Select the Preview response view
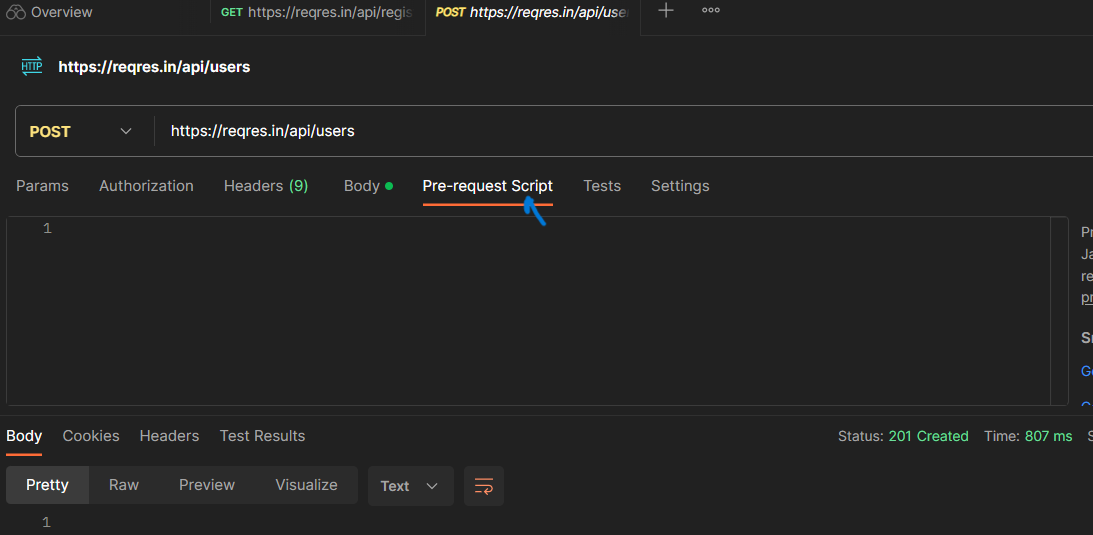Image resolution: width=1093 pixels, height=535 pixels. pos(207,485)
